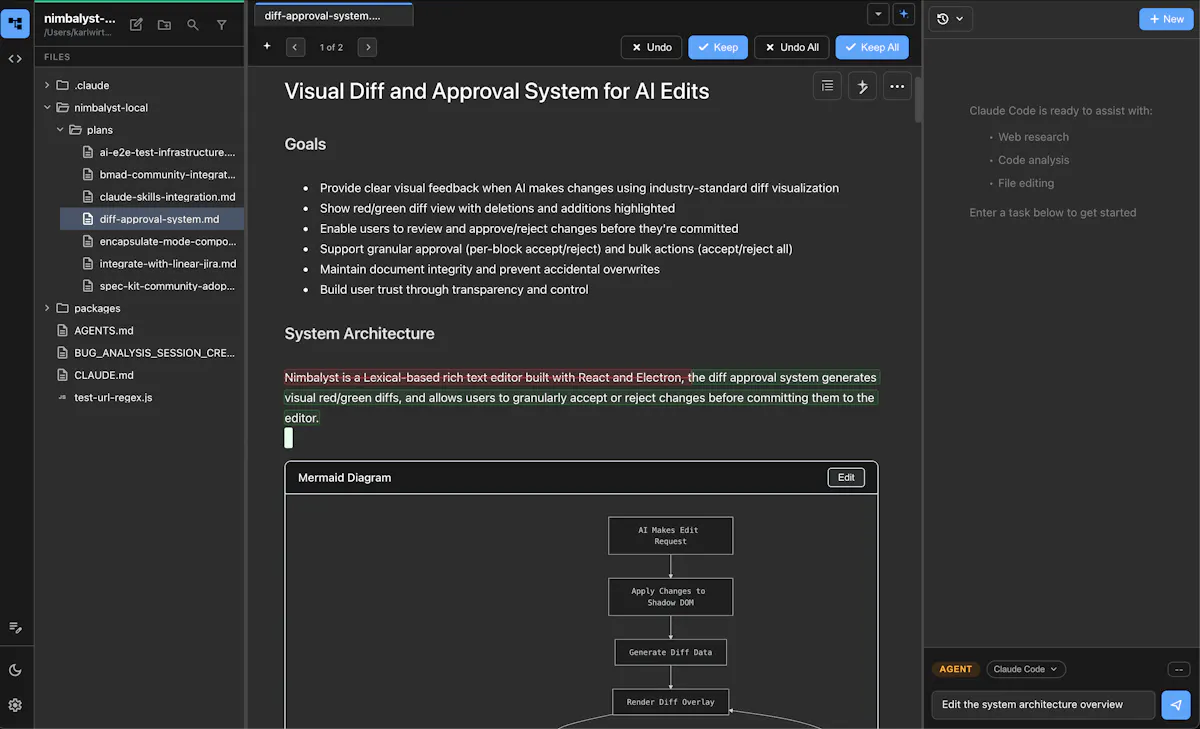Click the document scrollbar thumb
This screenshot has height=729, width=1200.
click(x=918, y=99)
